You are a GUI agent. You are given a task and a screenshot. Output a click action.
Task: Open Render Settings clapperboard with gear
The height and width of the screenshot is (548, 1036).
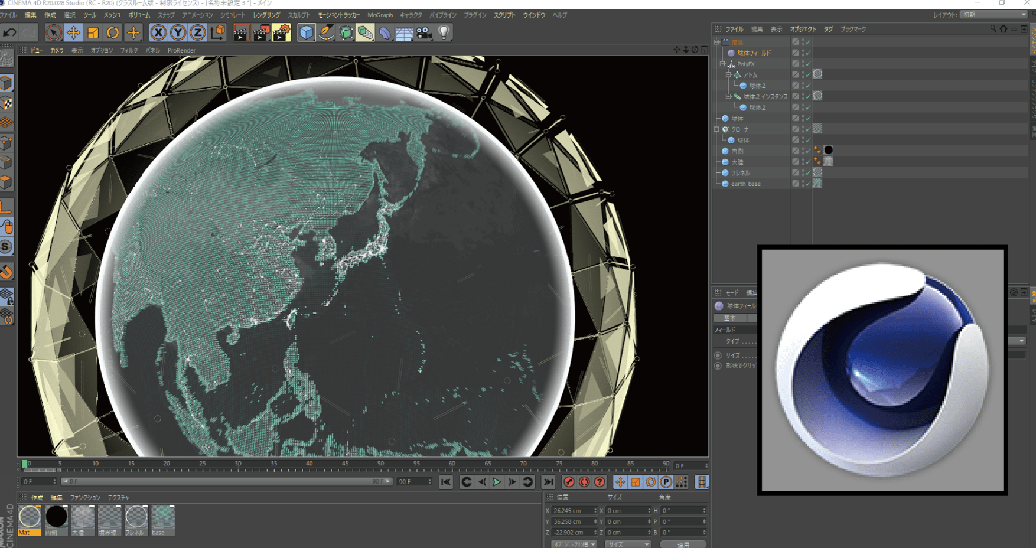point(281,32)
